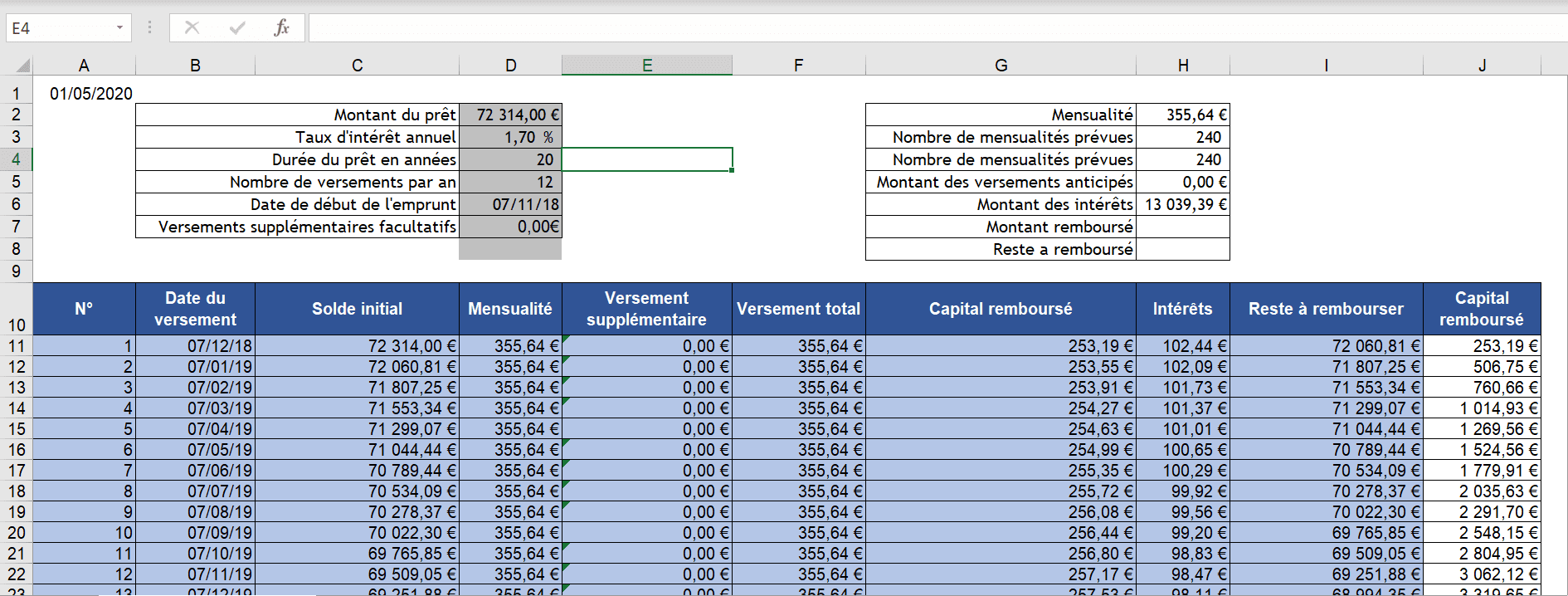Select the Montant des intérêts value 13 039,39 €
The height and width of the screenshot is (596, 1568).
1182,204
